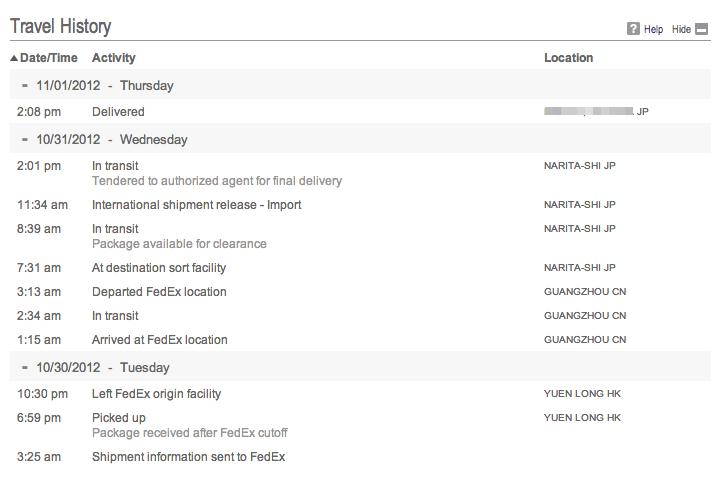Click the Hide minus icon
This screenshot has height=478, width=714.
pos(701,29)
